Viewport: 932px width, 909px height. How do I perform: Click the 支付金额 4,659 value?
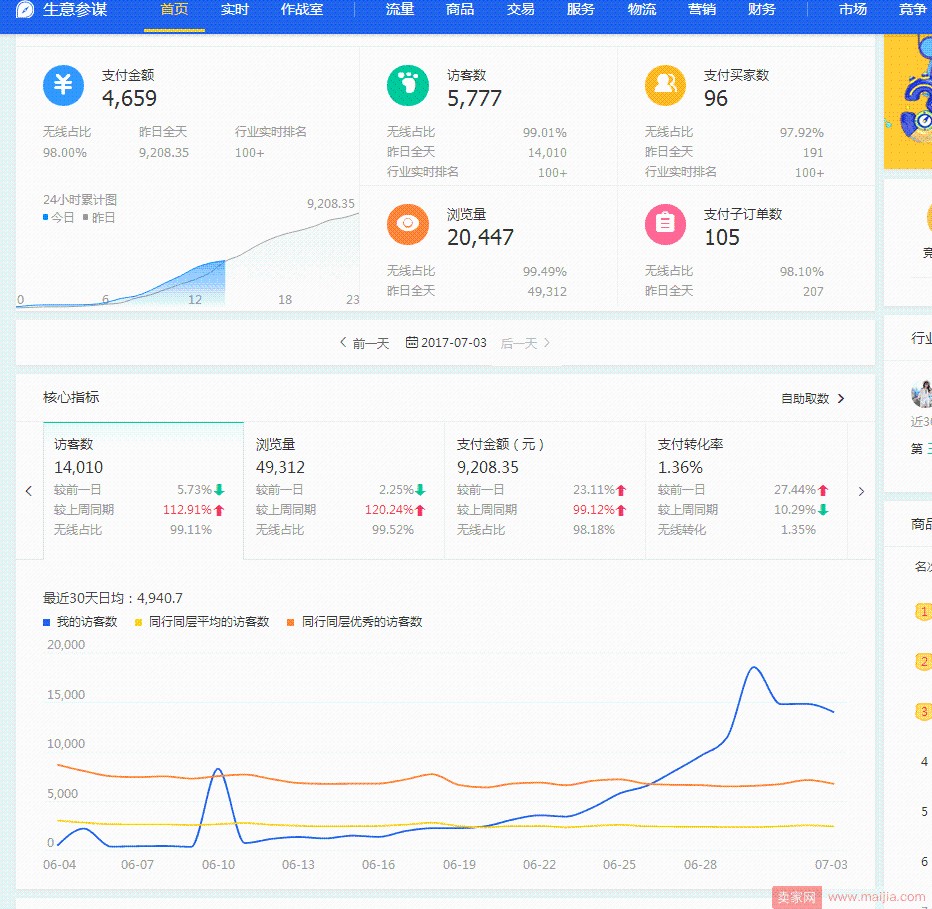(x=130, y=98)
